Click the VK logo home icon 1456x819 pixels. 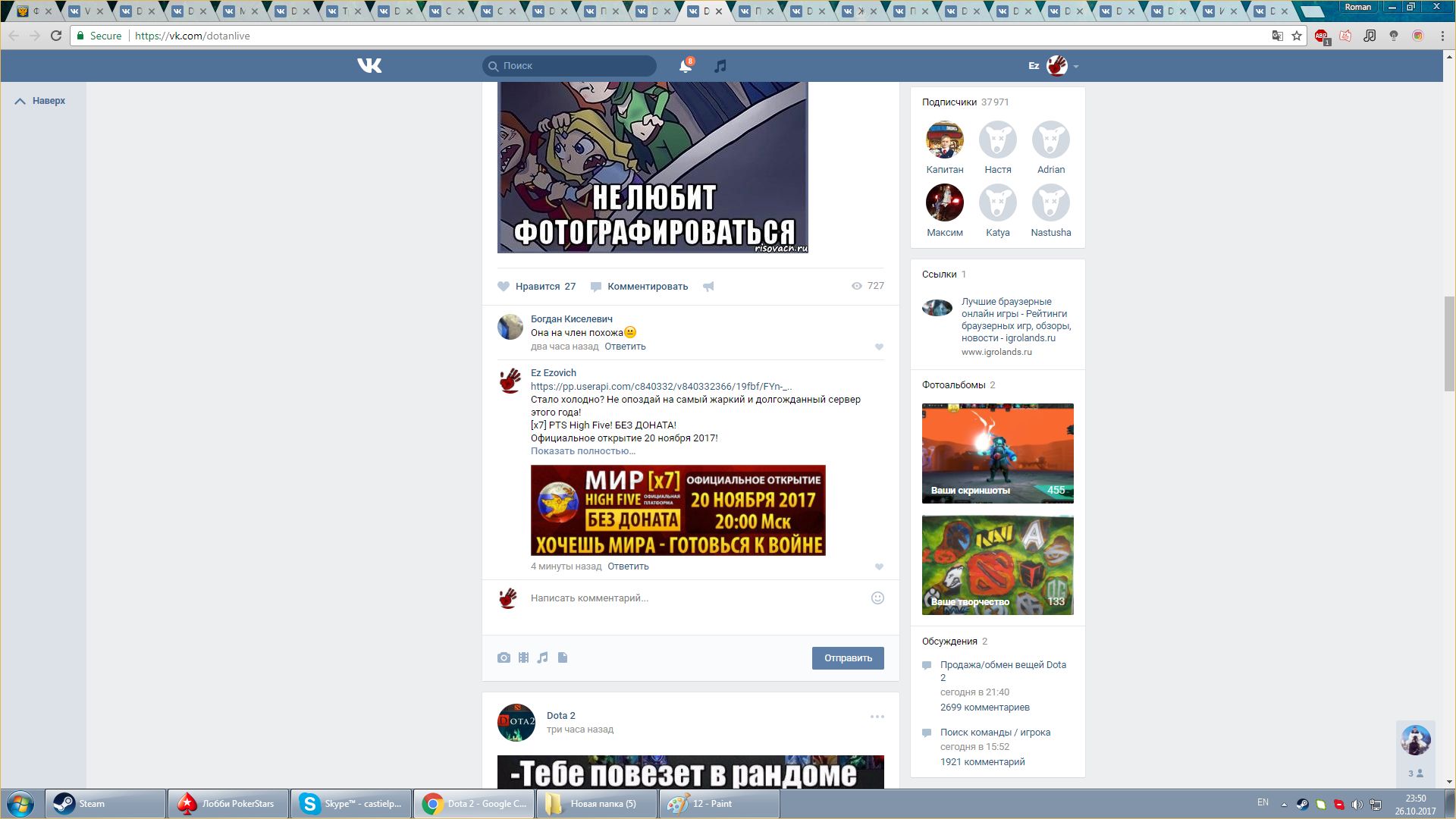[x=369, y=66]
